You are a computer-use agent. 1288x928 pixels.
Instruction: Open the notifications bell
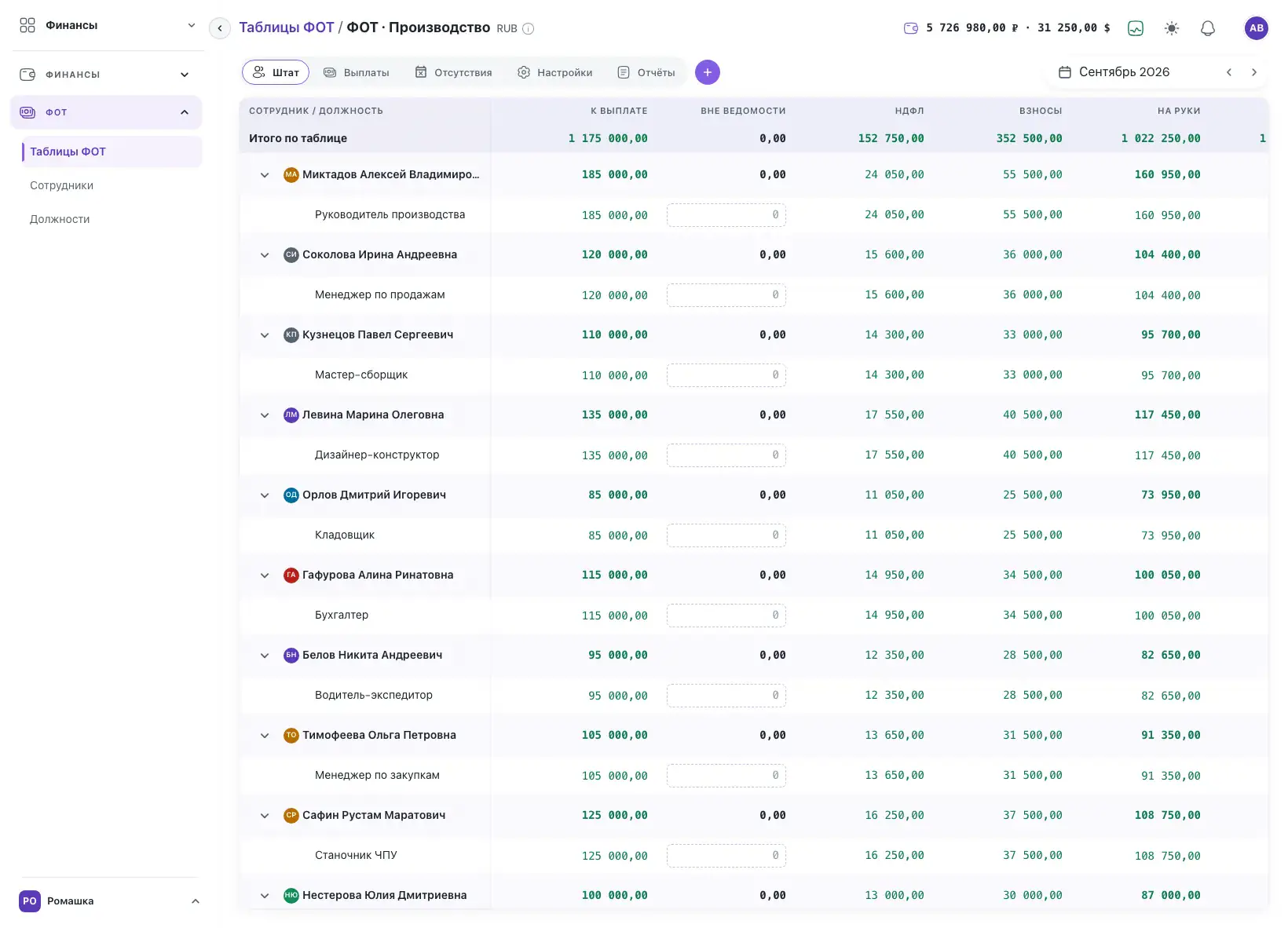(1208, 28)
